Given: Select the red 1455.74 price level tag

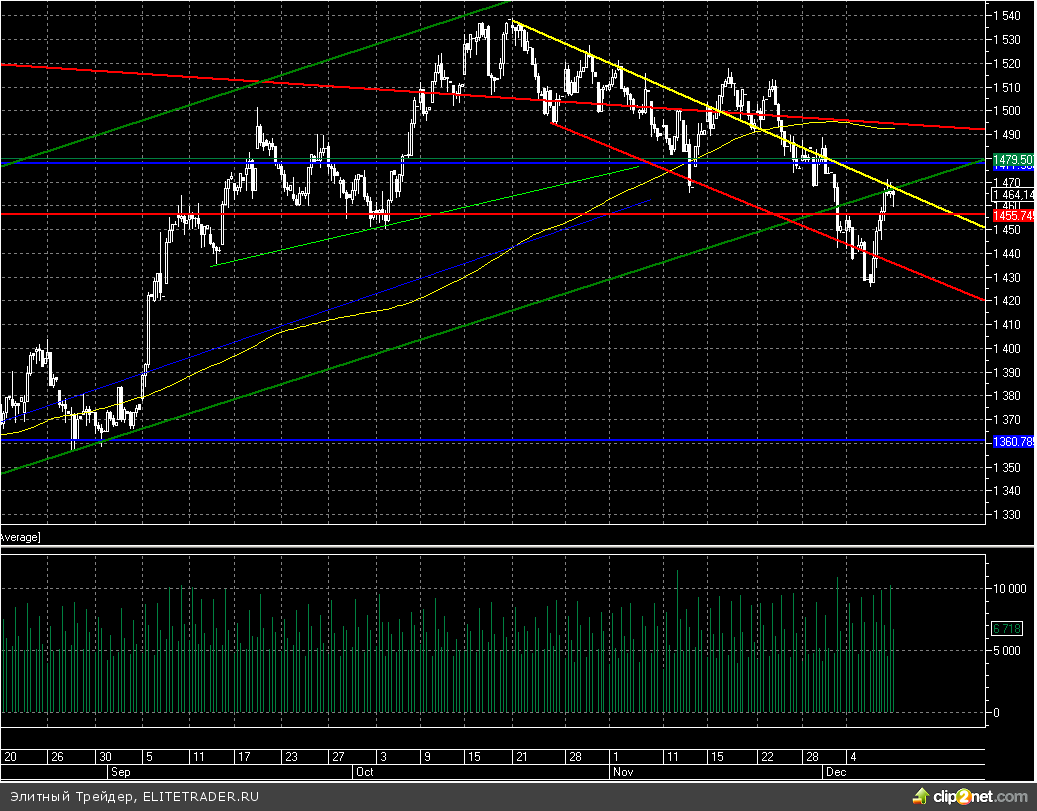Looking at the screenshot, I should [1012, 215].
